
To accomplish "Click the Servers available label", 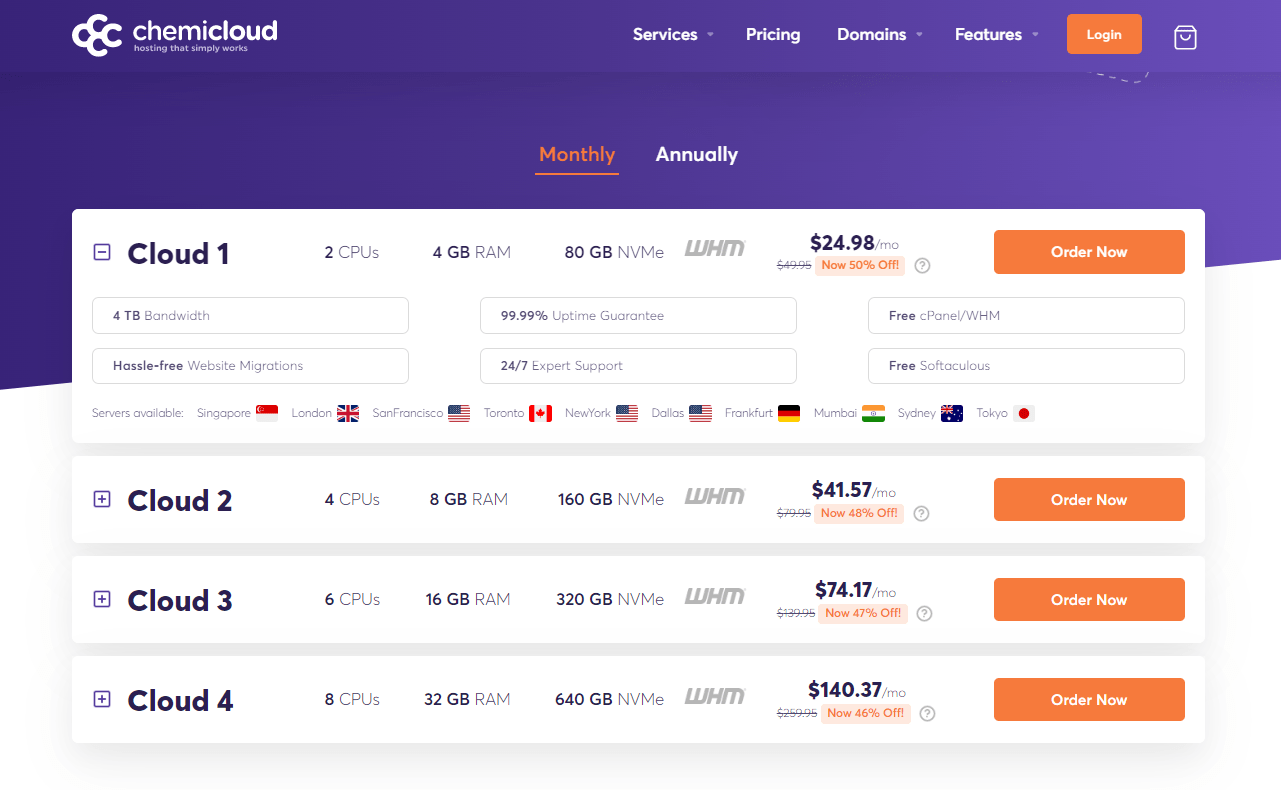I will [138, 413].
